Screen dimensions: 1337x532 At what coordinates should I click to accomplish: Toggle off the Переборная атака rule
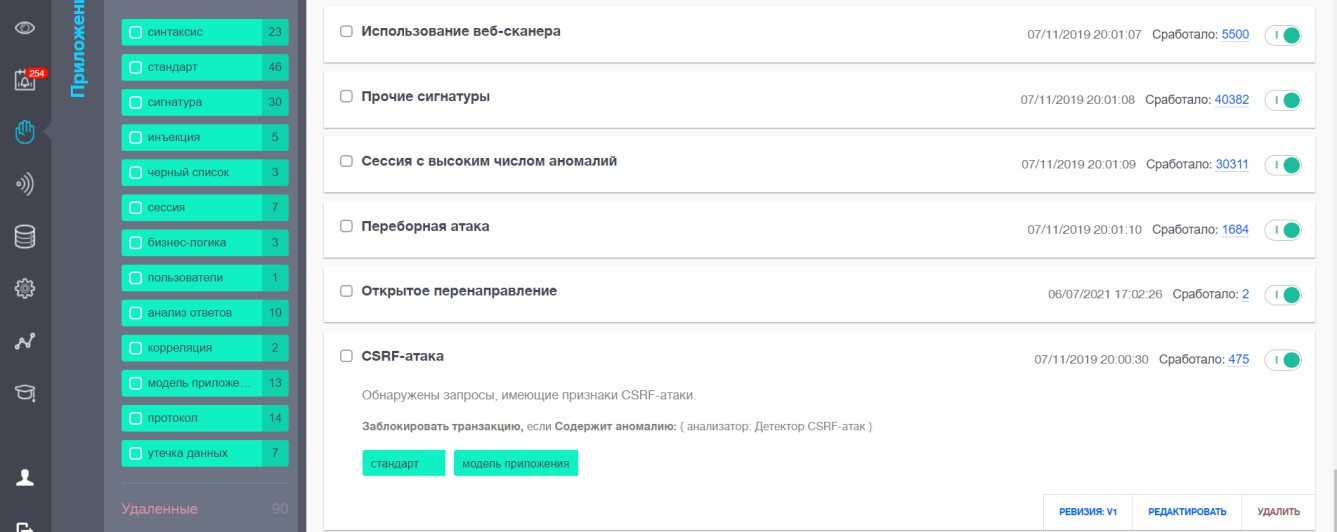[x=1283, y=230]
